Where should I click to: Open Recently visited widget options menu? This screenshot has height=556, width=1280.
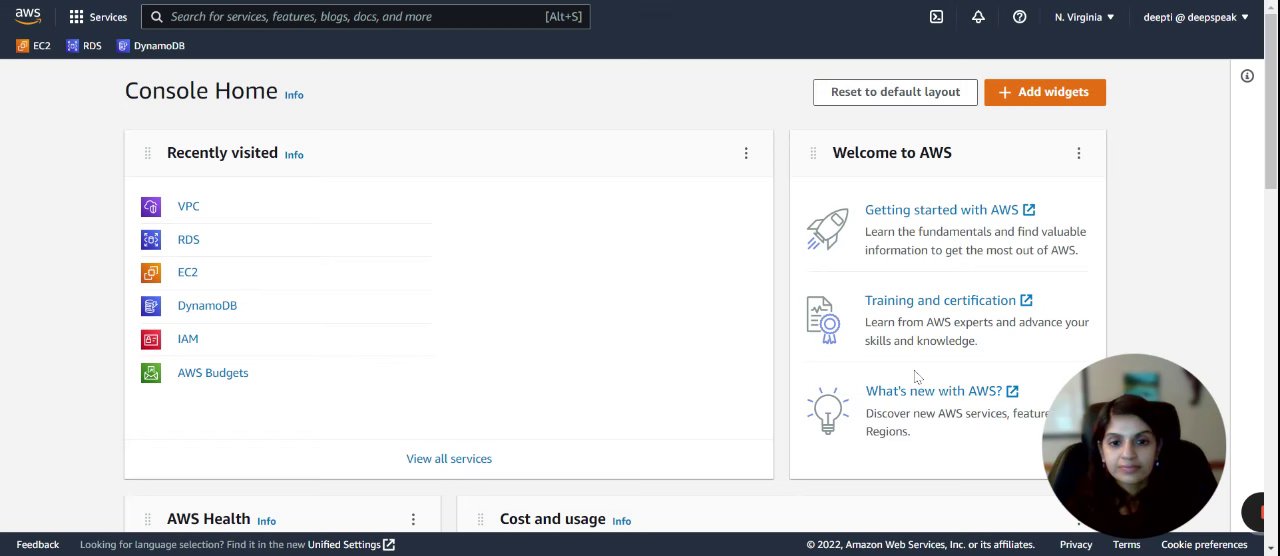point(746,153)
